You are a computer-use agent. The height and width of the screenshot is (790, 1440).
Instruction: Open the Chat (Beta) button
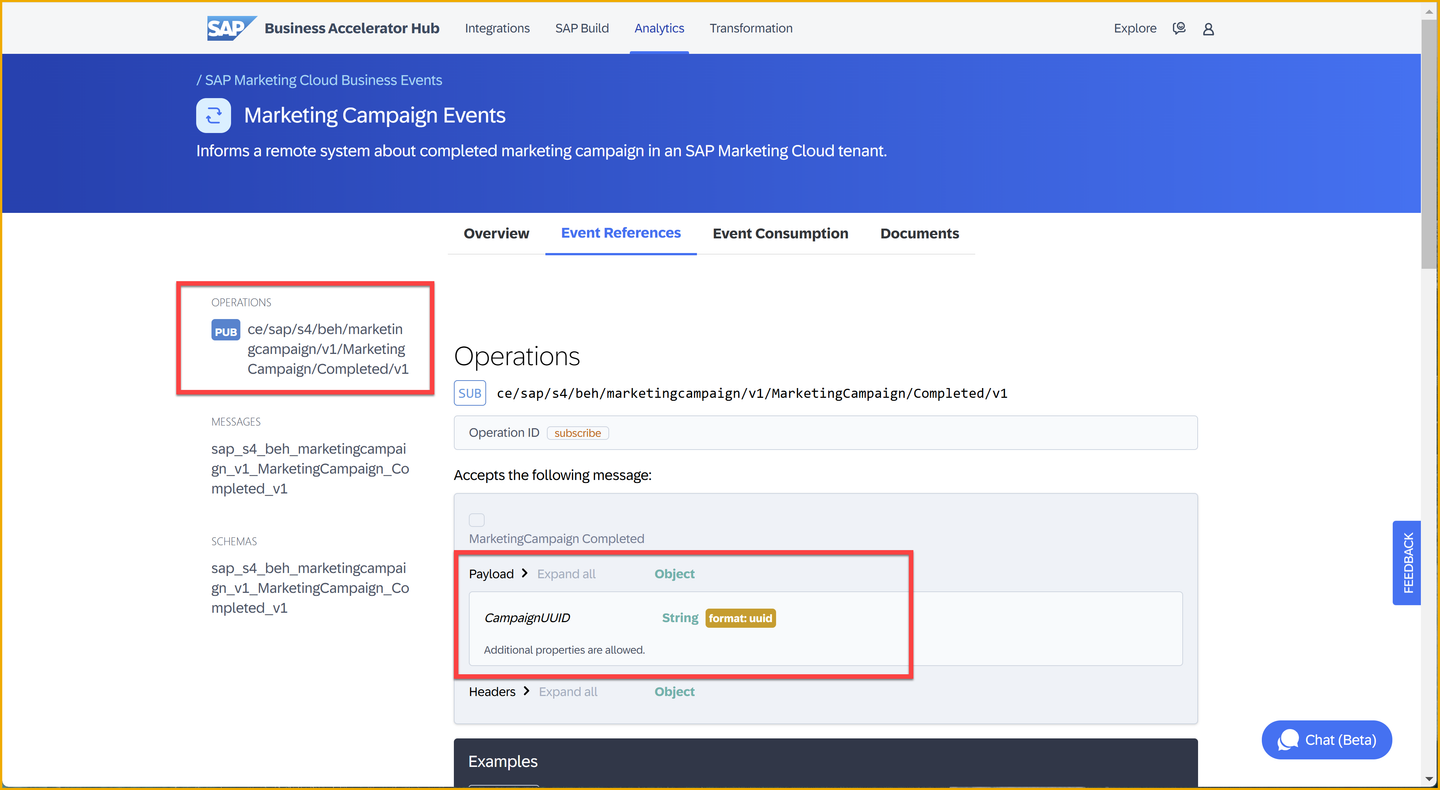[x=1326, y=740]
